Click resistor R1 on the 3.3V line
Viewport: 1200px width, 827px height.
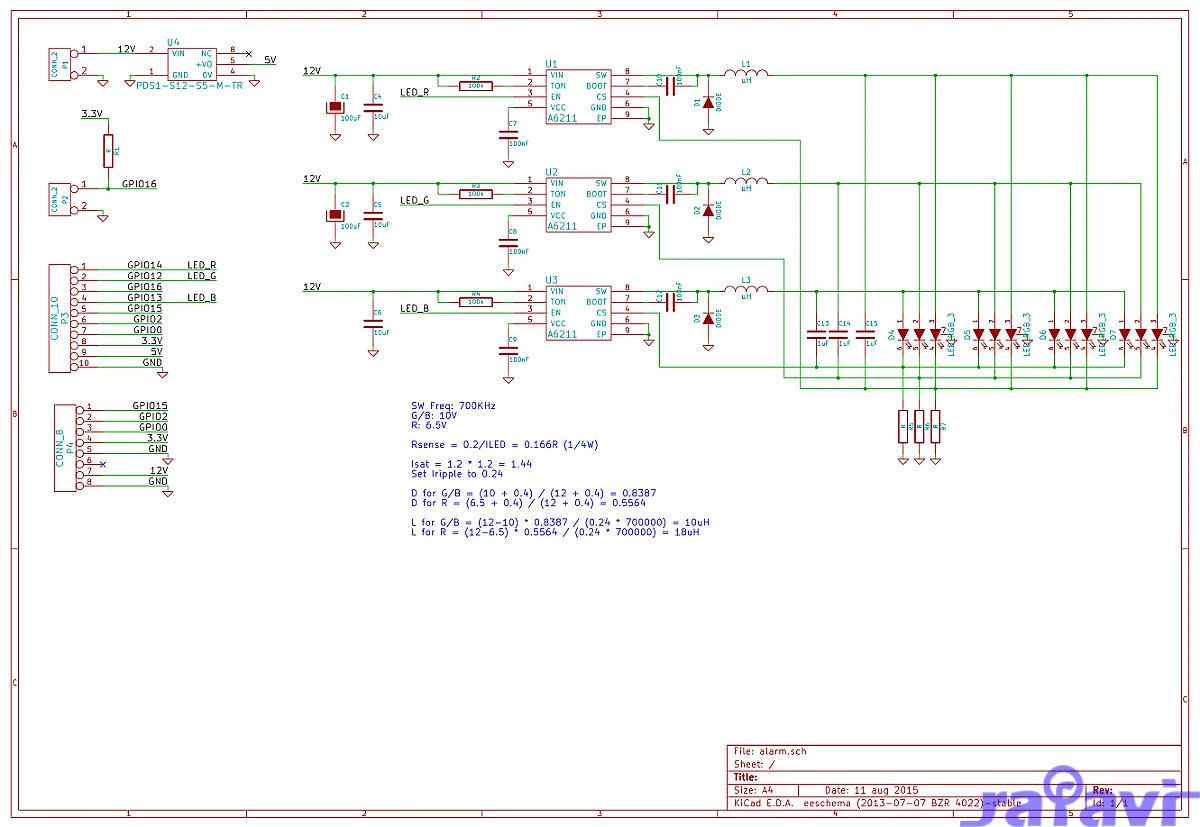point(108,151)
